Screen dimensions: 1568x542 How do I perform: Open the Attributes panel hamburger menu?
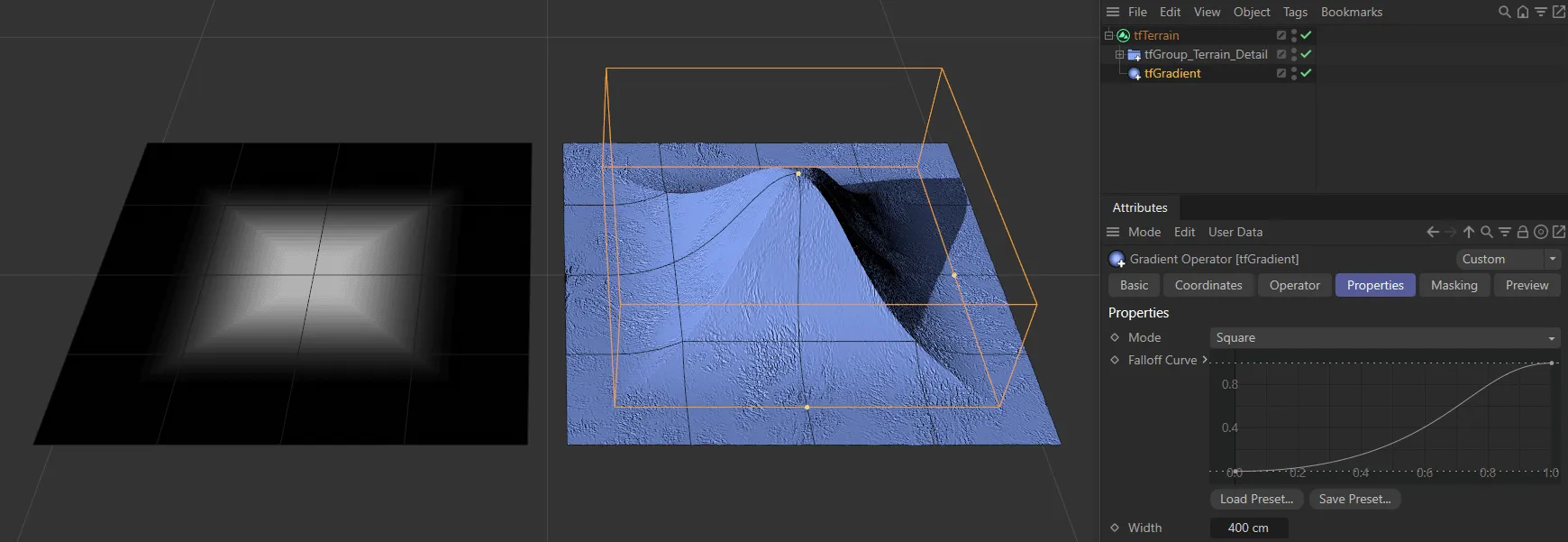coord(1113,232)
